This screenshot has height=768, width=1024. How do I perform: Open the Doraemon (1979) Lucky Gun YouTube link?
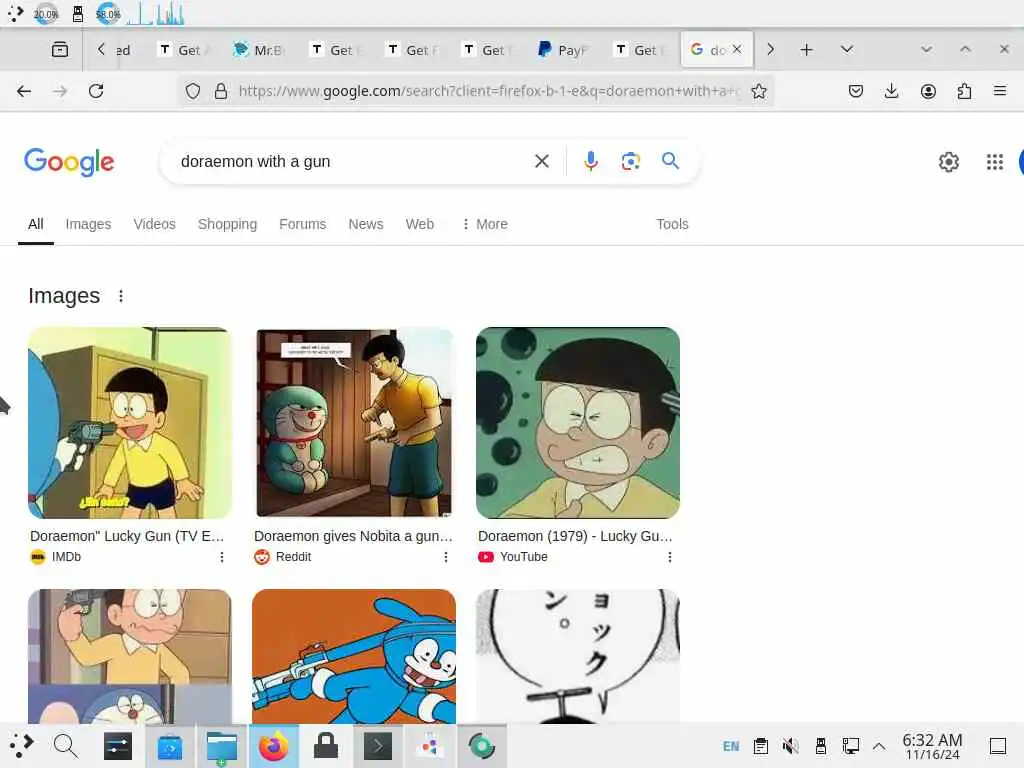pos(575,536)
